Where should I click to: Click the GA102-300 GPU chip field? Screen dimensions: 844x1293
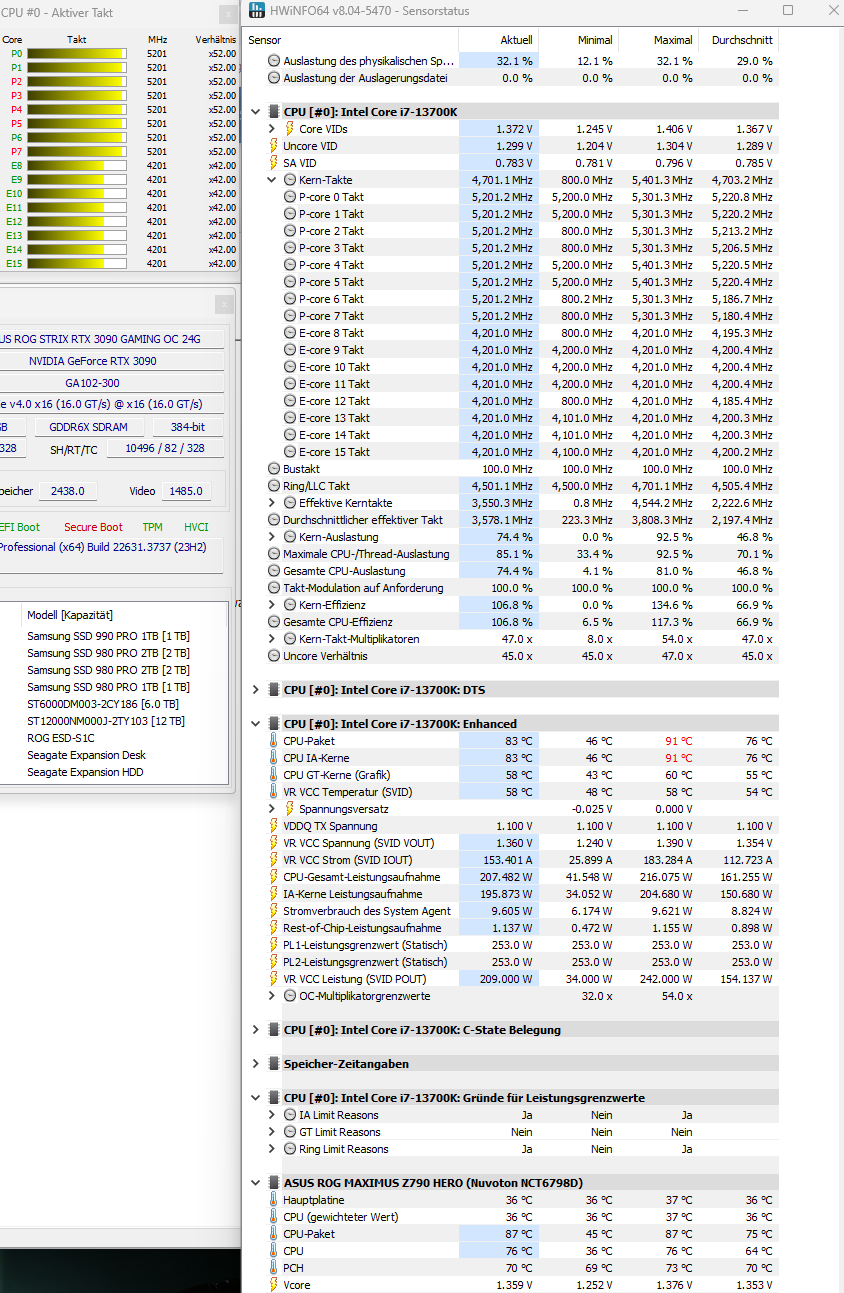point(110,383)
